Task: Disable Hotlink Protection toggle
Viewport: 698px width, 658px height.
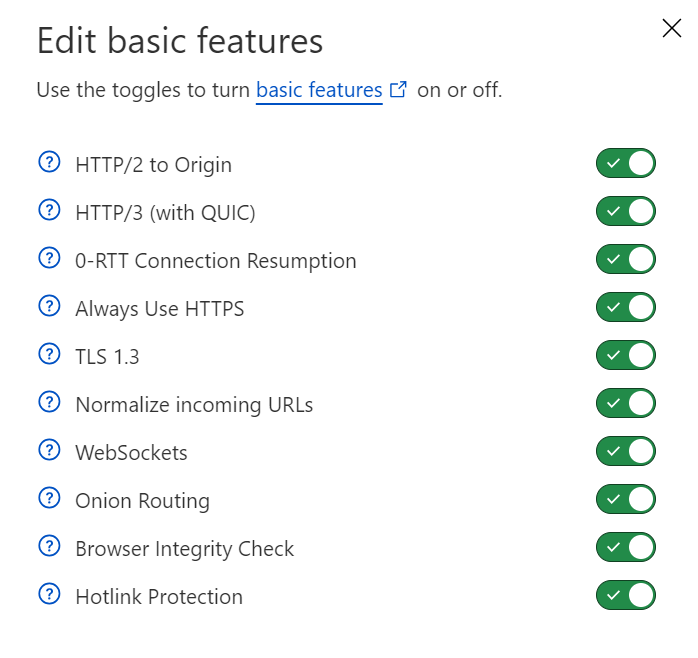Action: 626,596
